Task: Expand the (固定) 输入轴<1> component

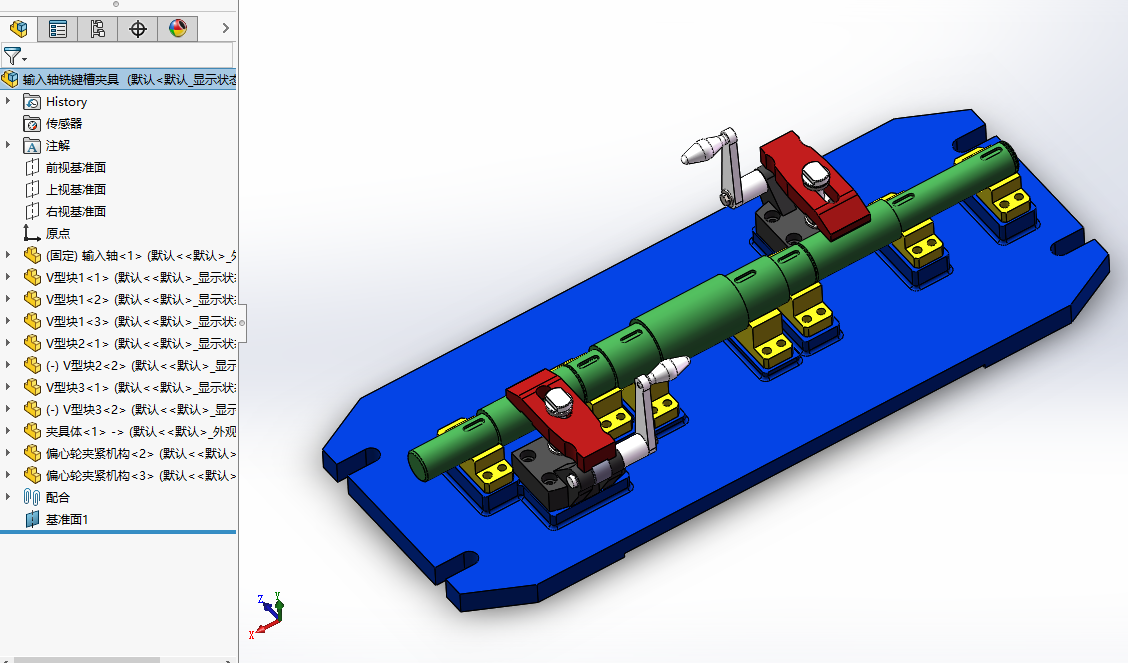Action: coord(8,255)
